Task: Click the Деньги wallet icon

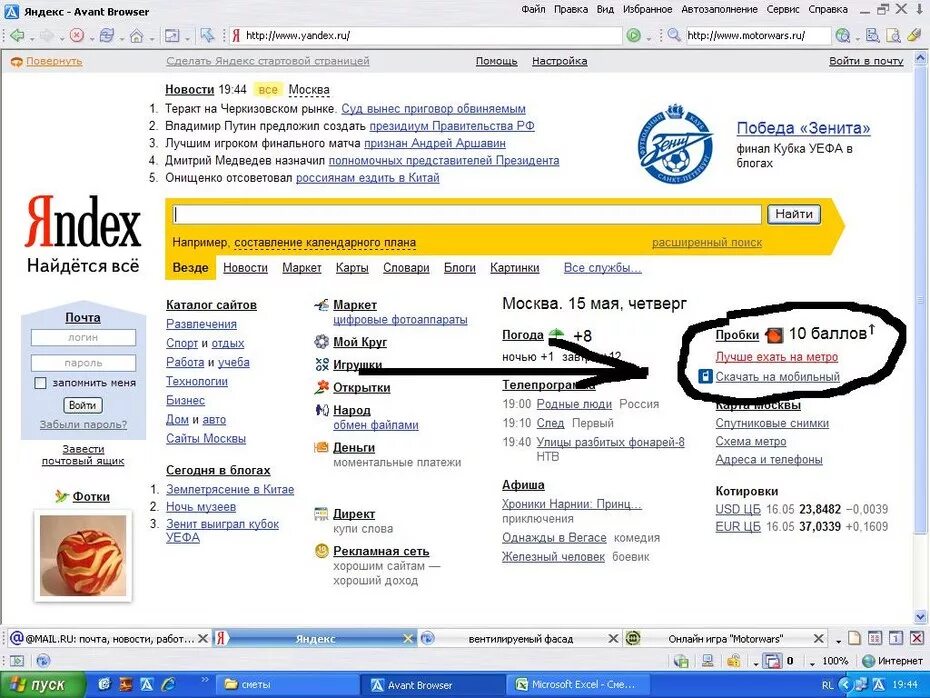Action: (321, 447)
